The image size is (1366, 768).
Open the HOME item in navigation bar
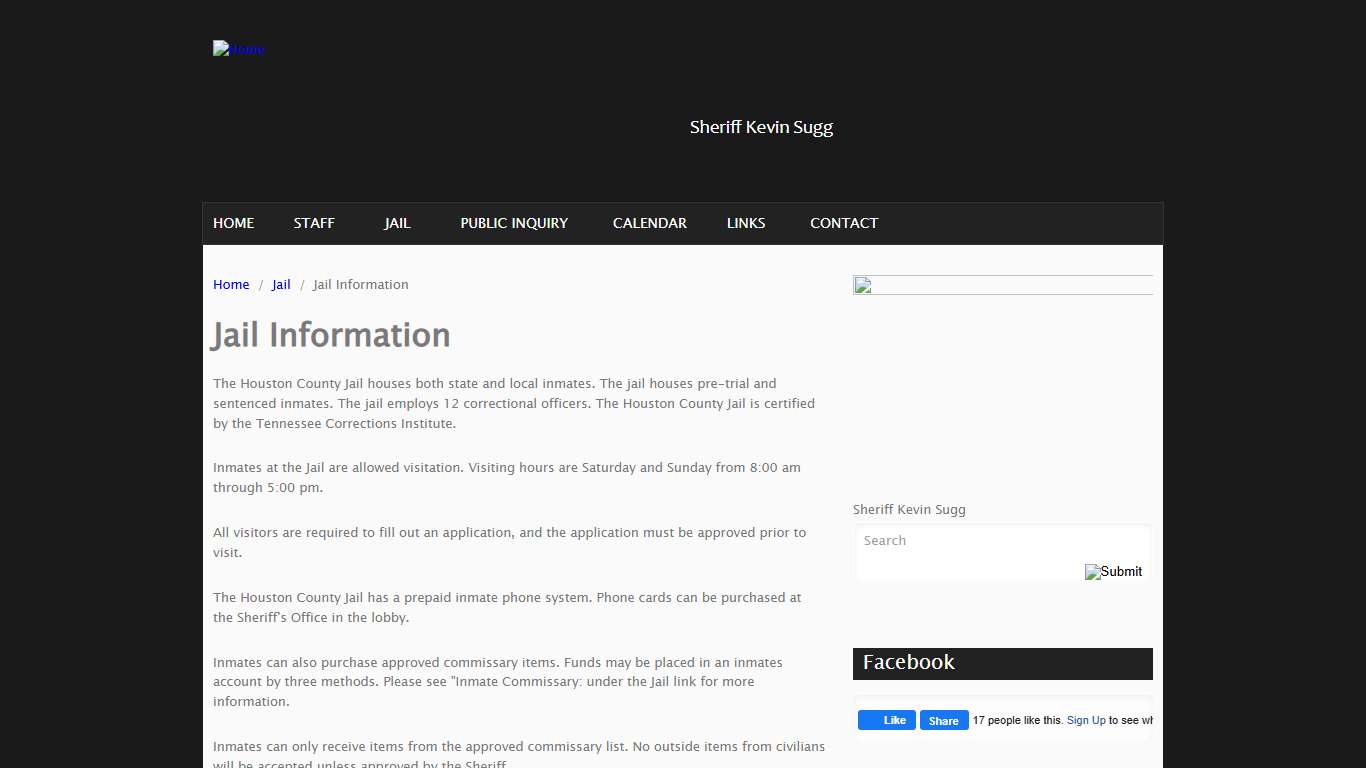(x=233, y=223)
